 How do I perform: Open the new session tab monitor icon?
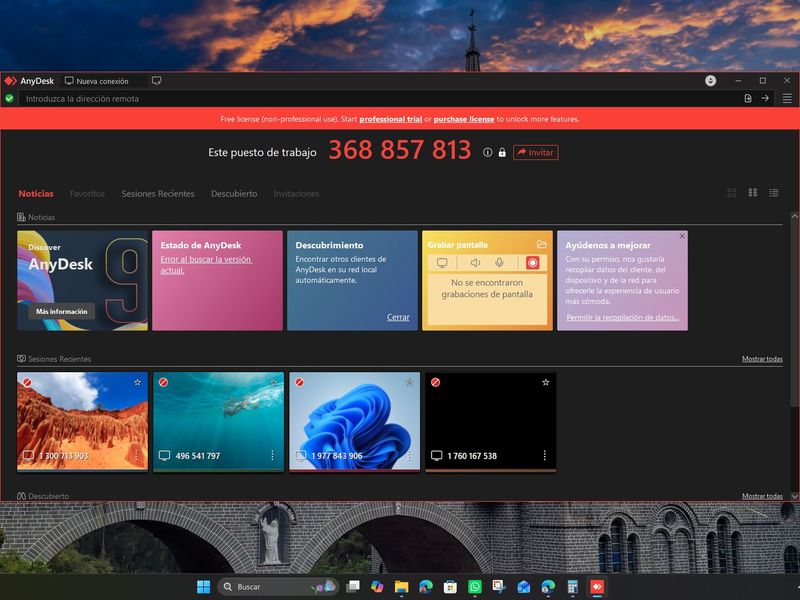(157, 81)
